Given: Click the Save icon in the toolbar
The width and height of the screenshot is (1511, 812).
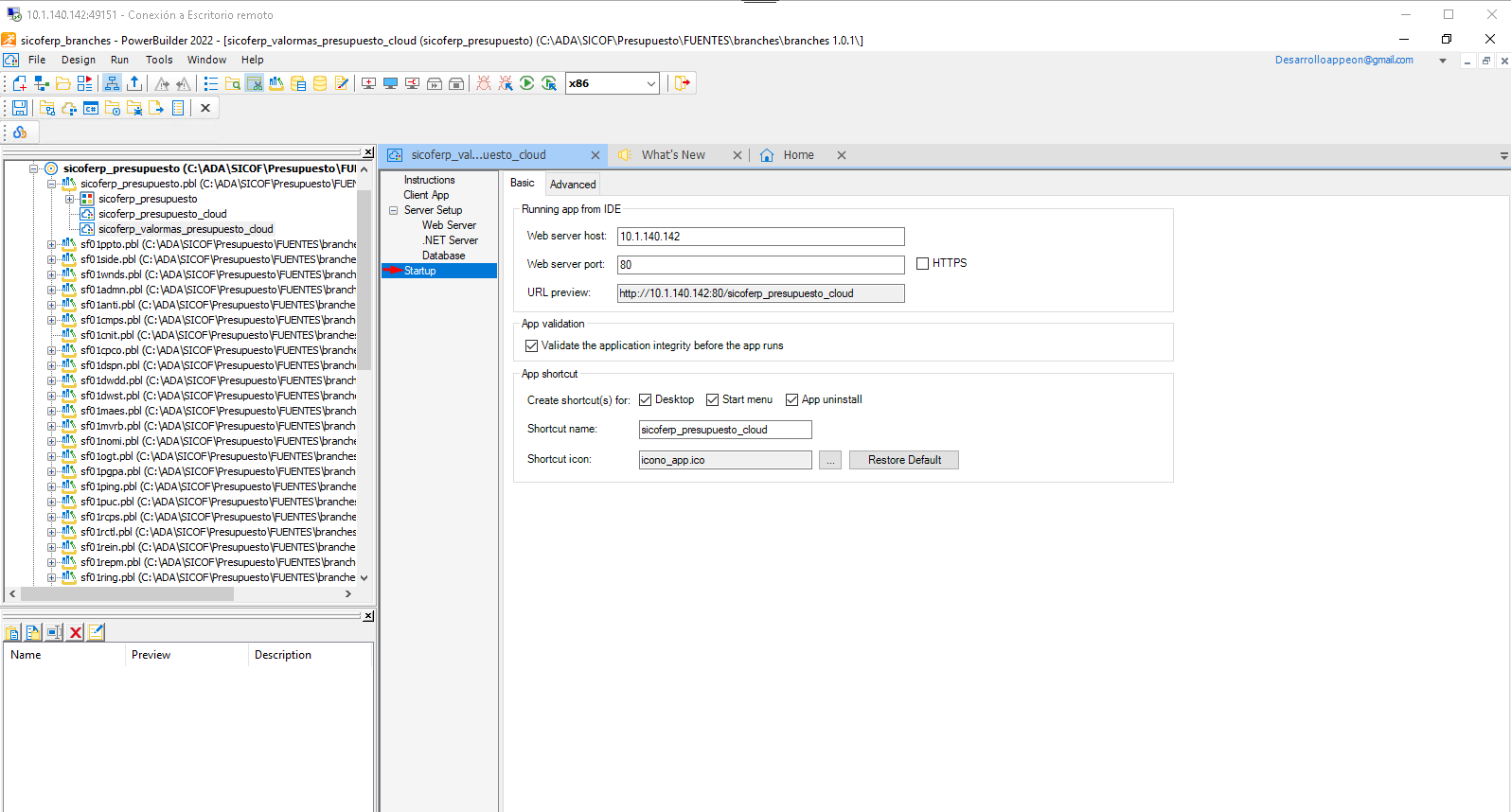Looking at the screenshot, I should pos(19,108).
